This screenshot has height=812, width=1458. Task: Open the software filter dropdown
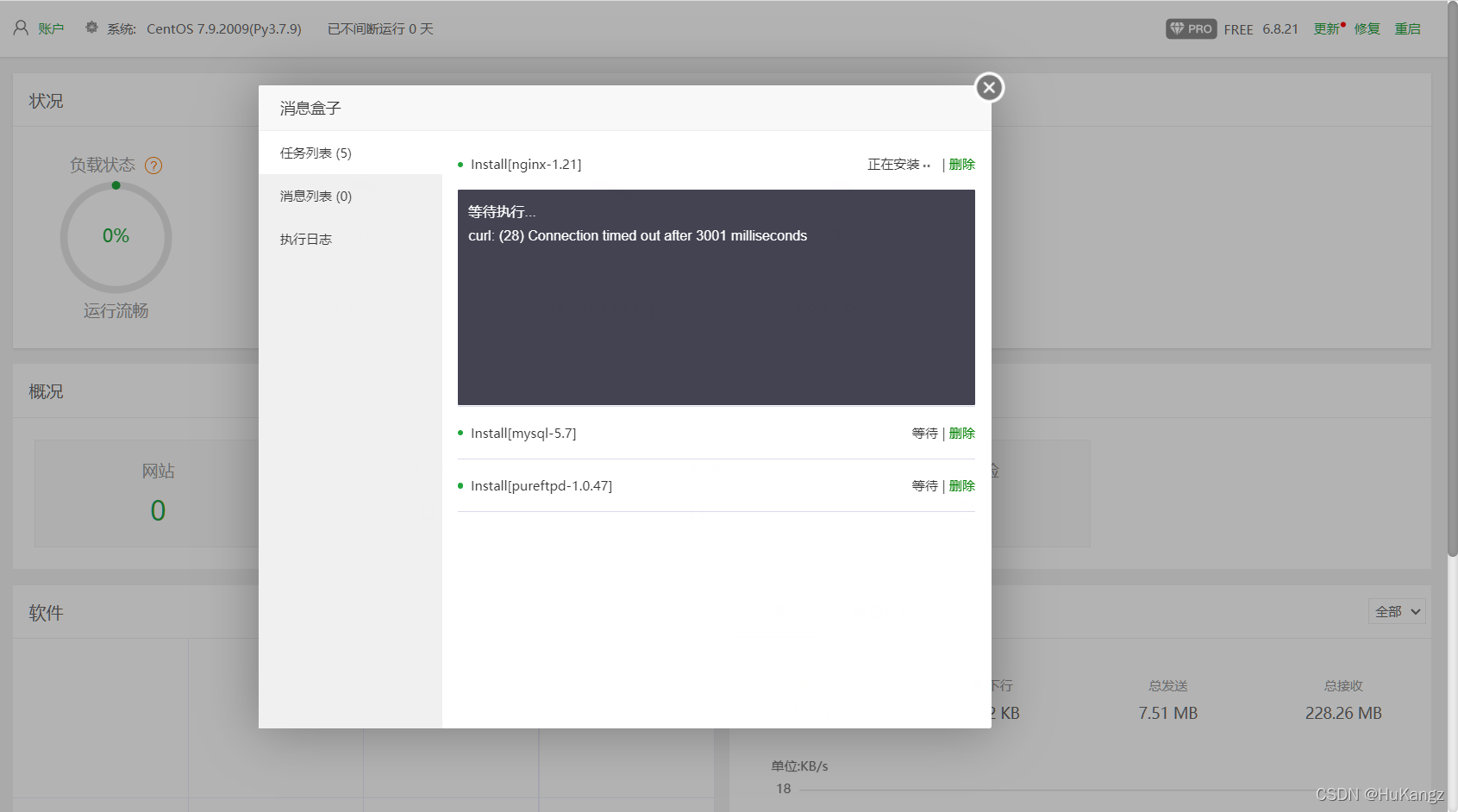click(x=1397, y=611)
